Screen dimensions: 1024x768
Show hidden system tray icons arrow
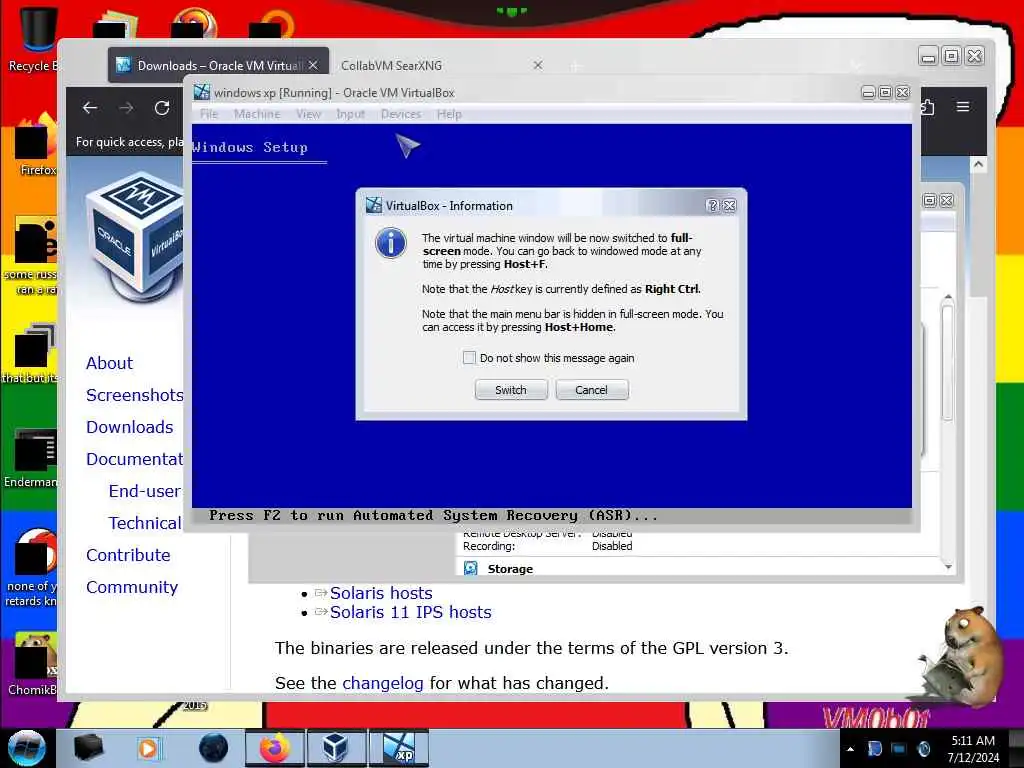850,750
